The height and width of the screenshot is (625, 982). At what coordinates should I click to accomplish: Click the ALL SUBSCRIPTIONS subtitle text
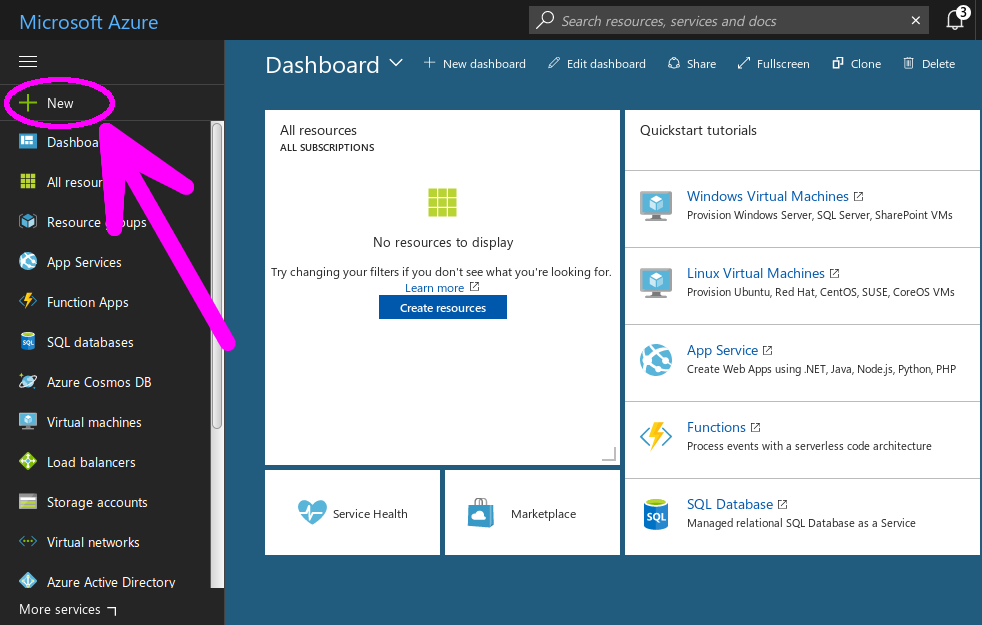[327, 148]
